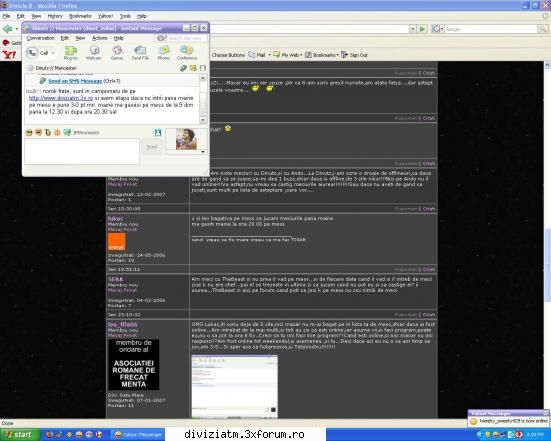Viewport: 551px width, 441px height.
Task: Expand Bookmarks dropdown on Yahoo toolbar
Action: tap(337, 55)
